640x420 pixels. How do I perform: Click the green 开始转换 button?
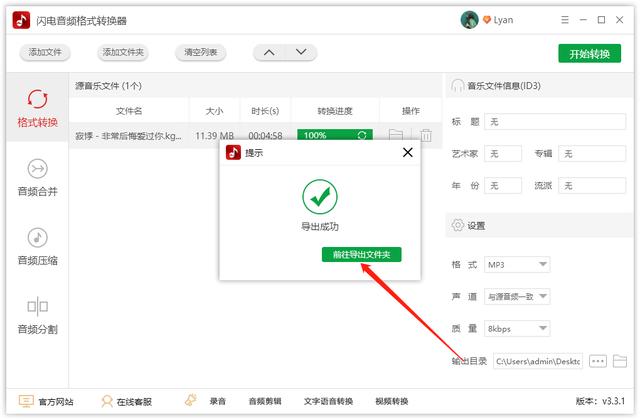[589, 53]
